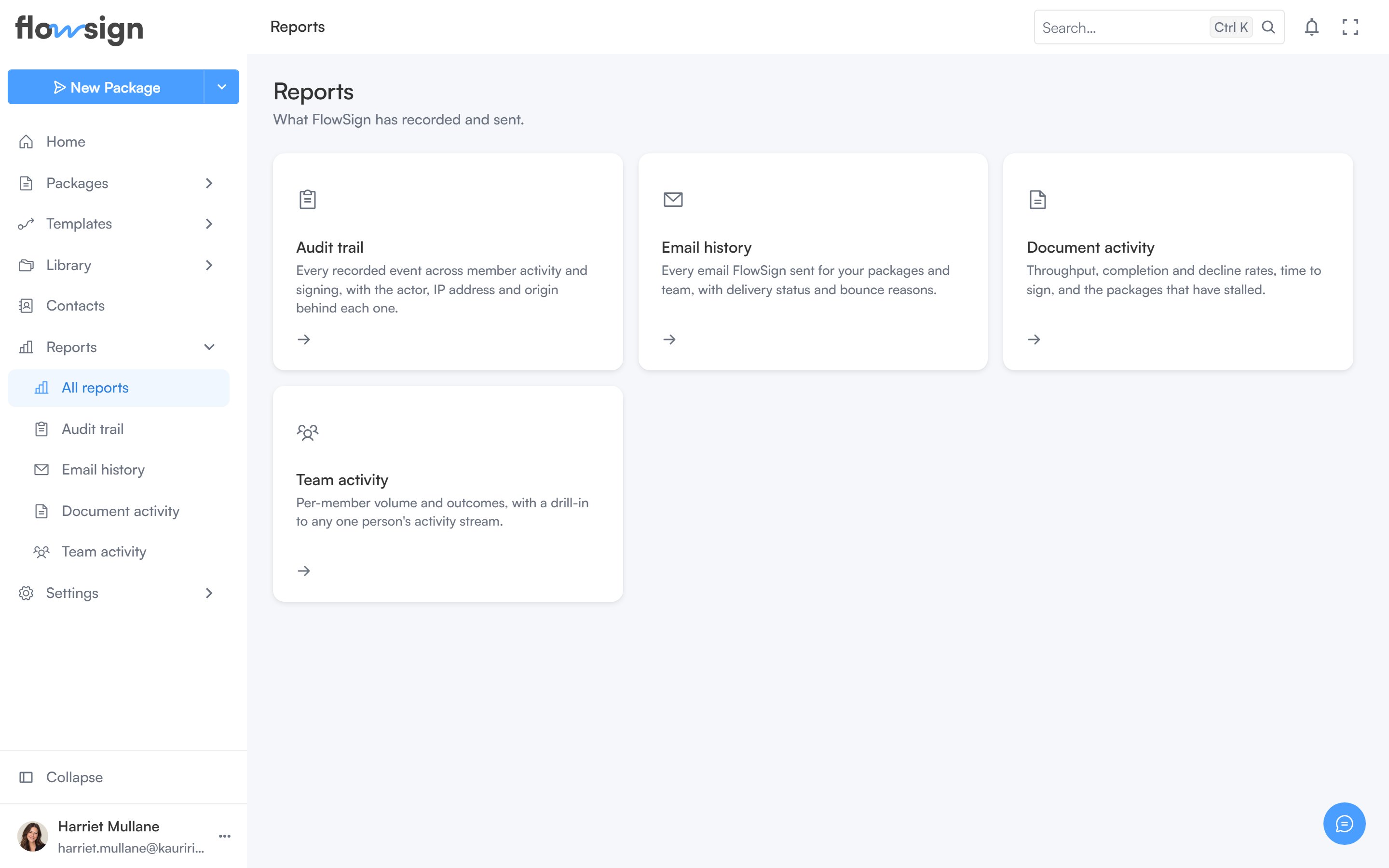
Task: Go to Home in sidebar
Action: (x=119, y=142)
